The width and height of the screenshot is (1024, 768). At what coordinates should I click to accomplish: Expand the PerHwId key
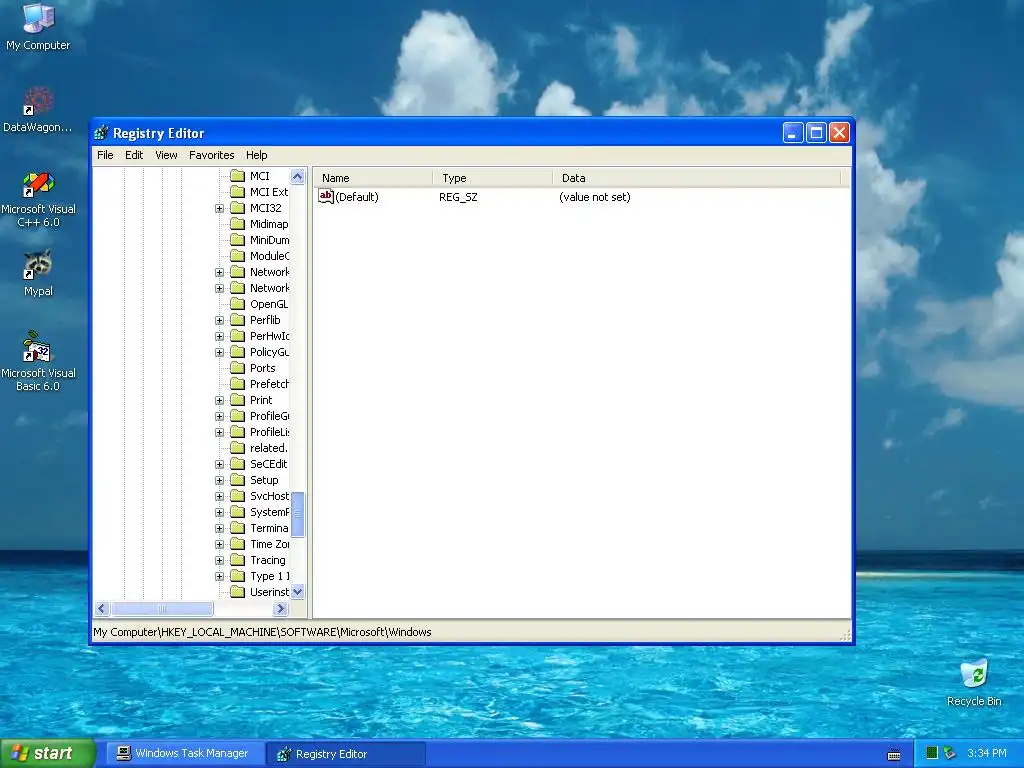pos(219,336)
